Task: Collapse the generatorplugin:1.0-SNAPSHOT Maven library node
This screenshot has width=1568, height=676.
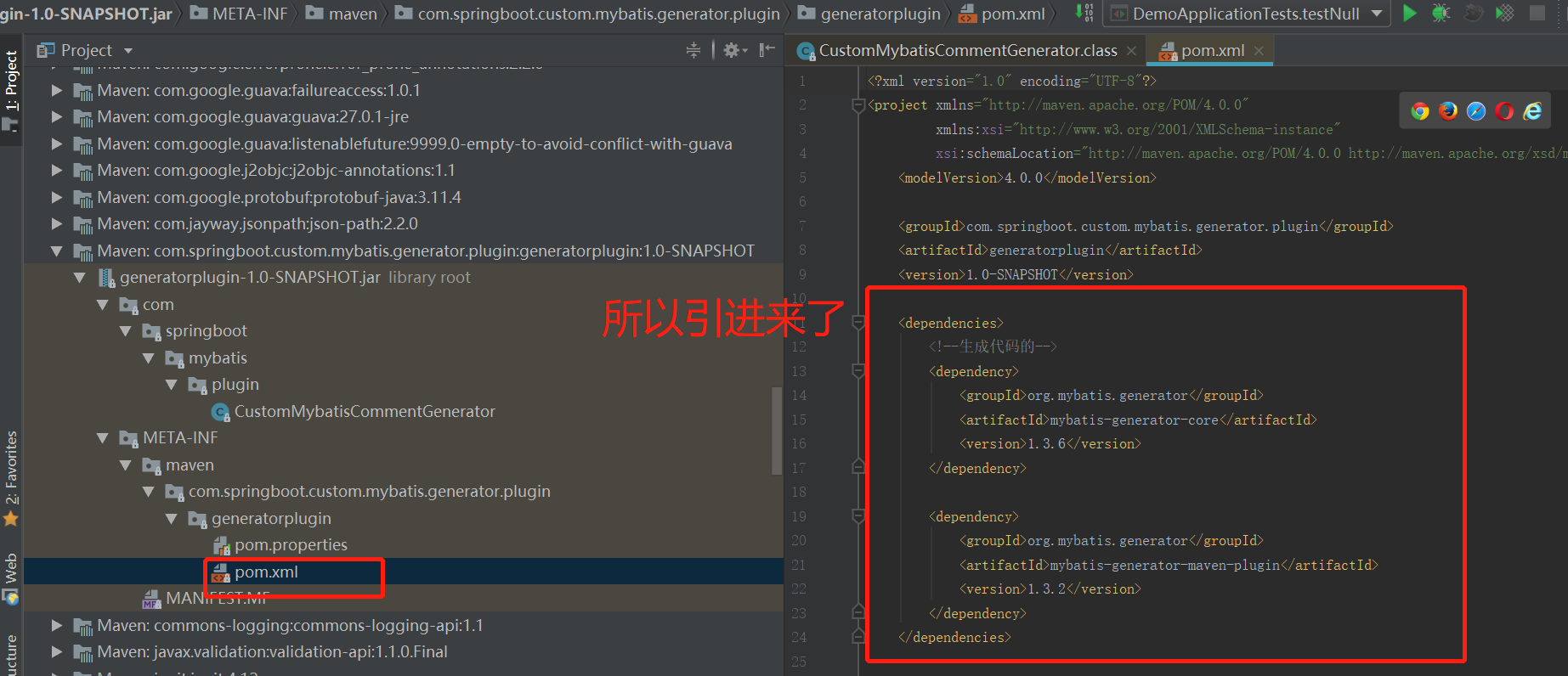Action: [57, 251]
